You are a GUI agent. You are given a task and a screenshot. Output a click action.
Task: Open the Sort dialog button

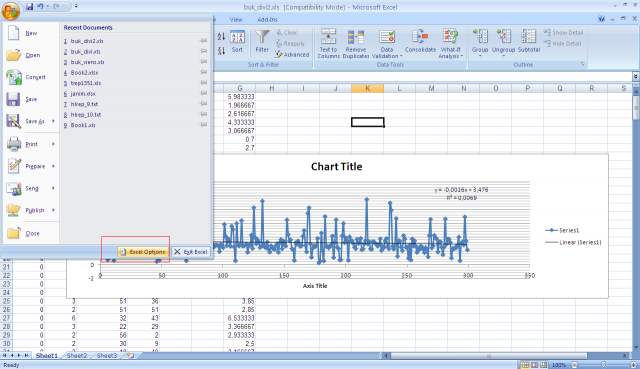click(x=237, y=42)
